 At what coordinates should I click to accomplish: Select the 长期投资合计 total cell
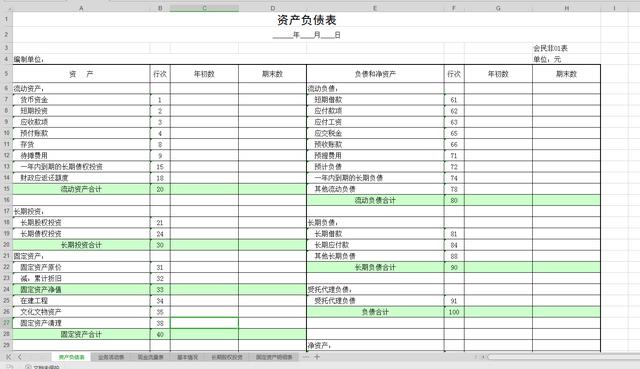(x=81, y=245)
